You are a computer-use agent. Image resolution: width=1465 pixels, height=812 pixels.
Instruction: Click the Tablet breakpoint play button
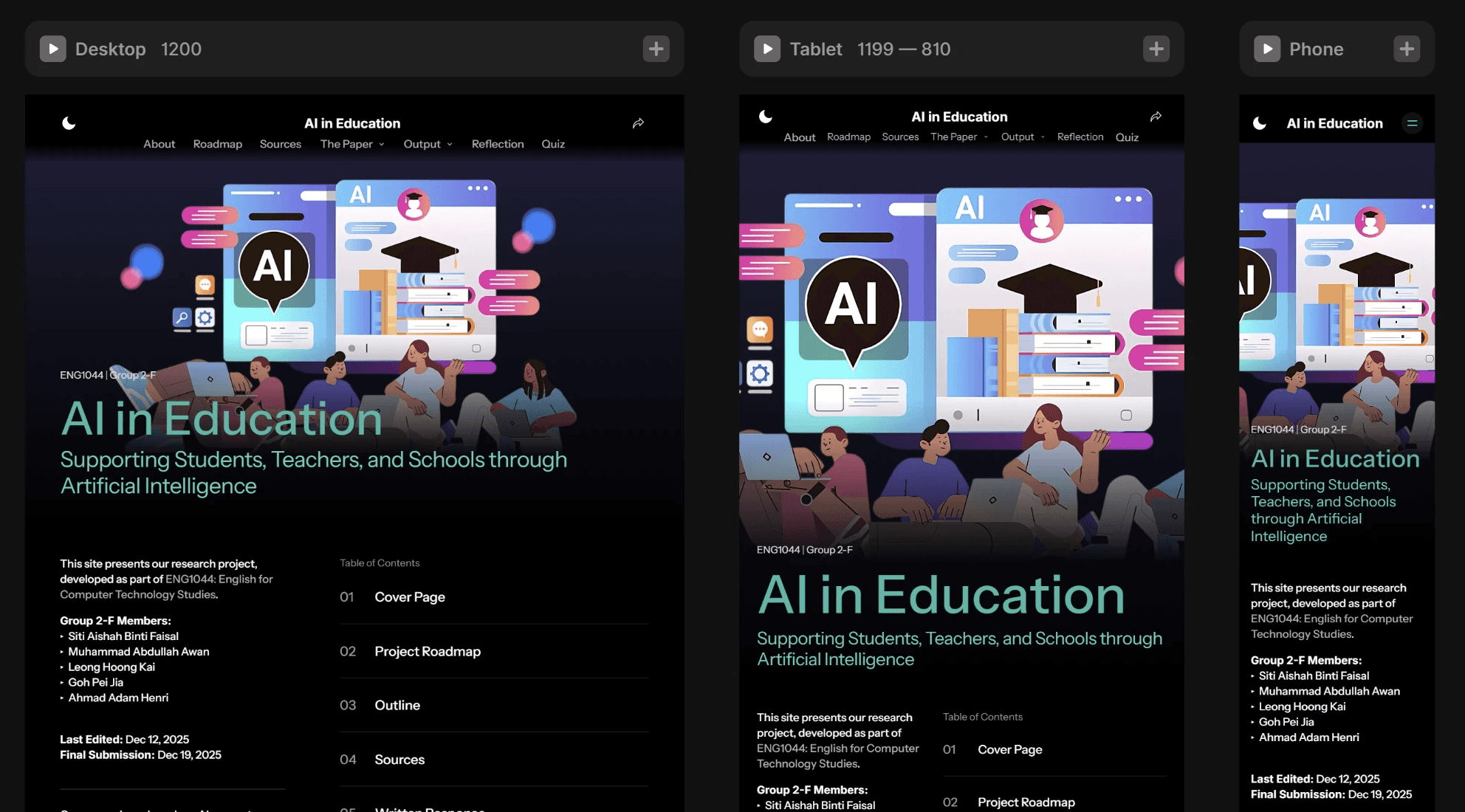pyautogui.click(x=767, y=49)
